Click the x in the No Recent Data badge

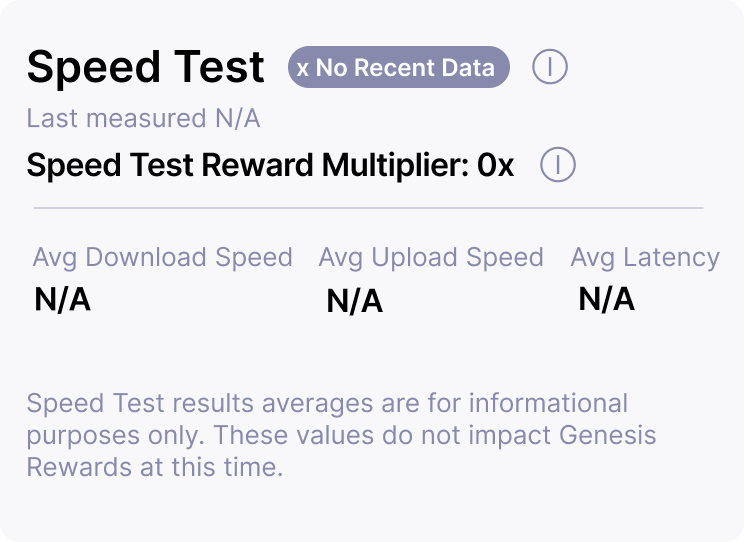click(x=302, y=68)
